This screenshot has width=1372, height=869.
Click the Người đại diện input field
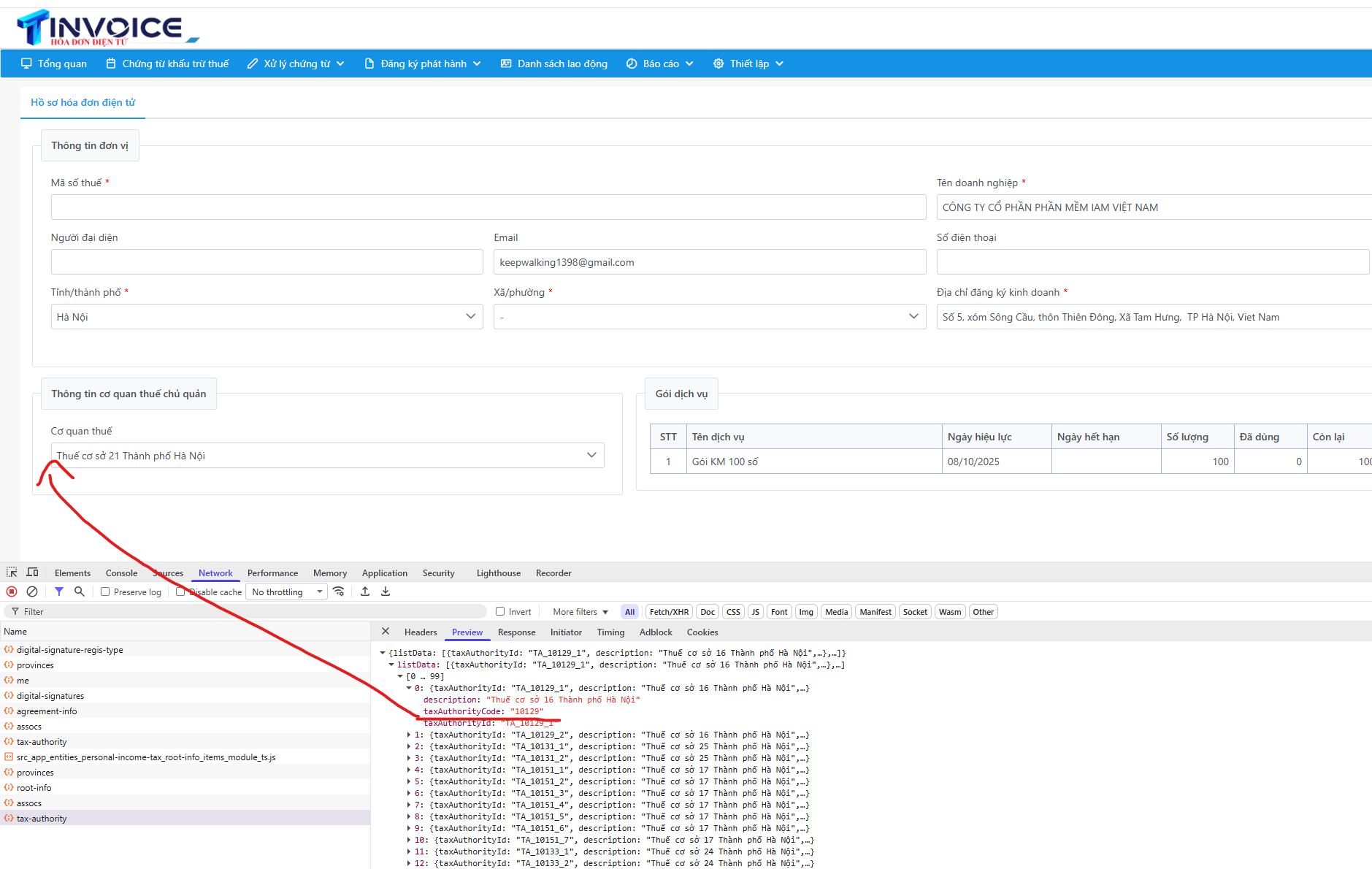pyautogui.click(x=267, y=262)
